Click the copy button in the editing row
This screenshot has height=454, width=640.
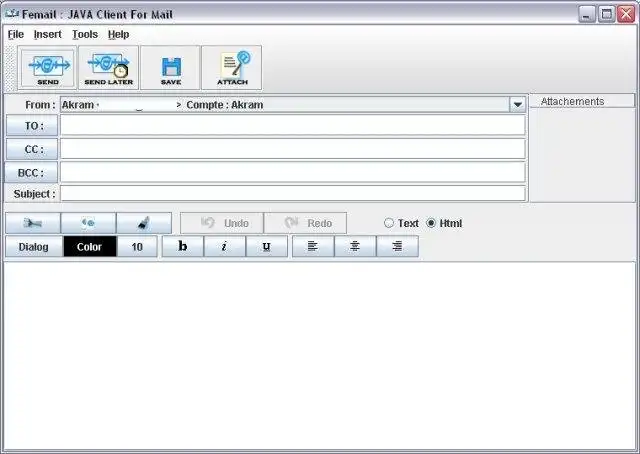coord(88,223)
